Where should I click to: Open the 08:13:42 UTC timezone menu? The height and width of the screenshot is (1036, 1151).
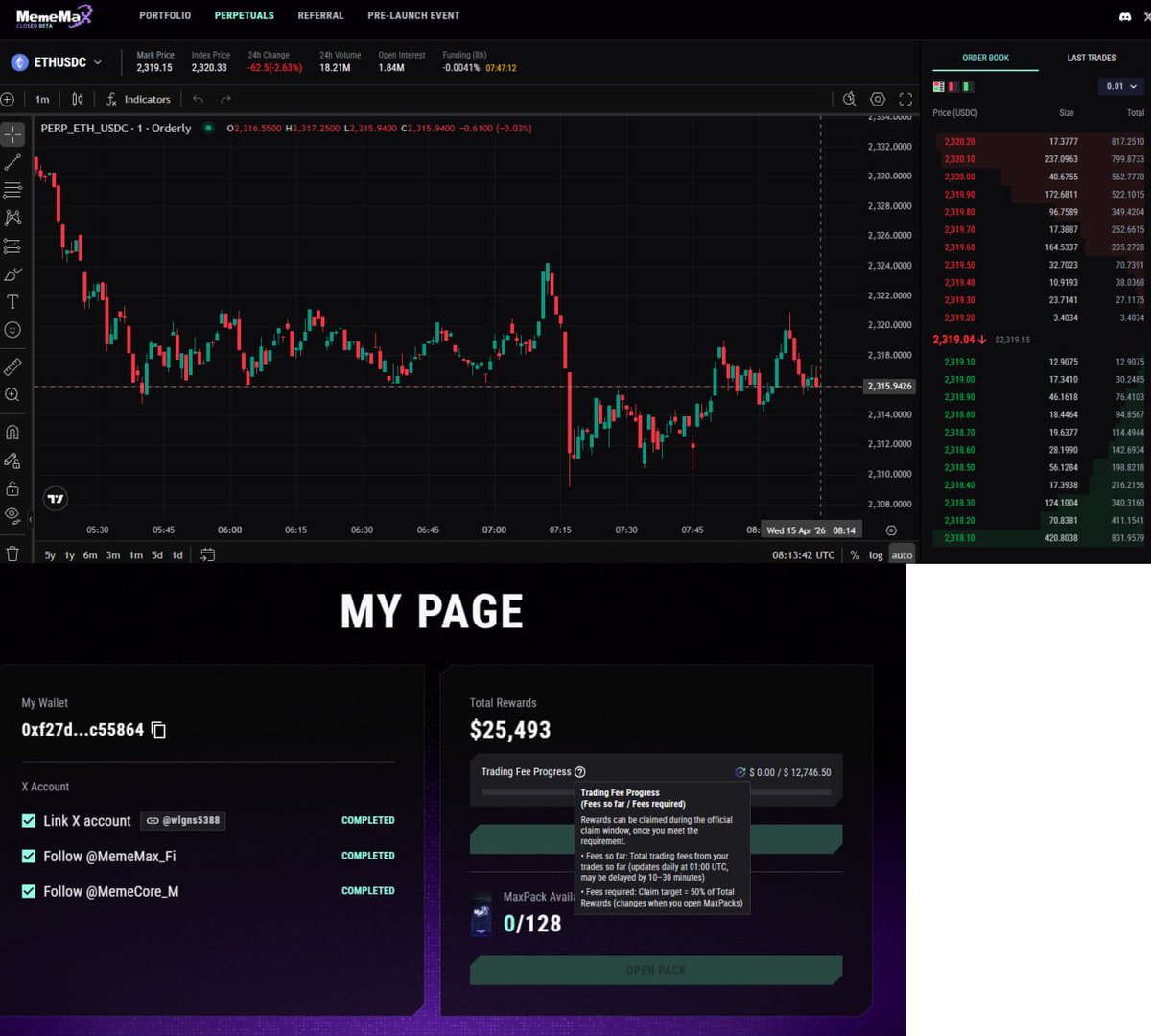804,555
